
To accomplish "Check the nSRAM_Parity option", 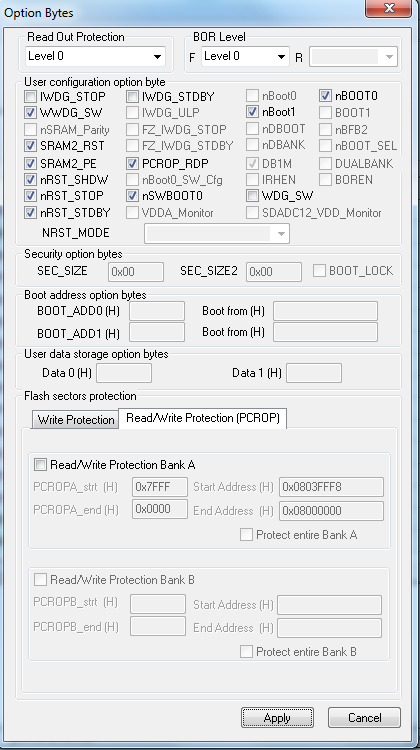I will [x=31, y=129].
